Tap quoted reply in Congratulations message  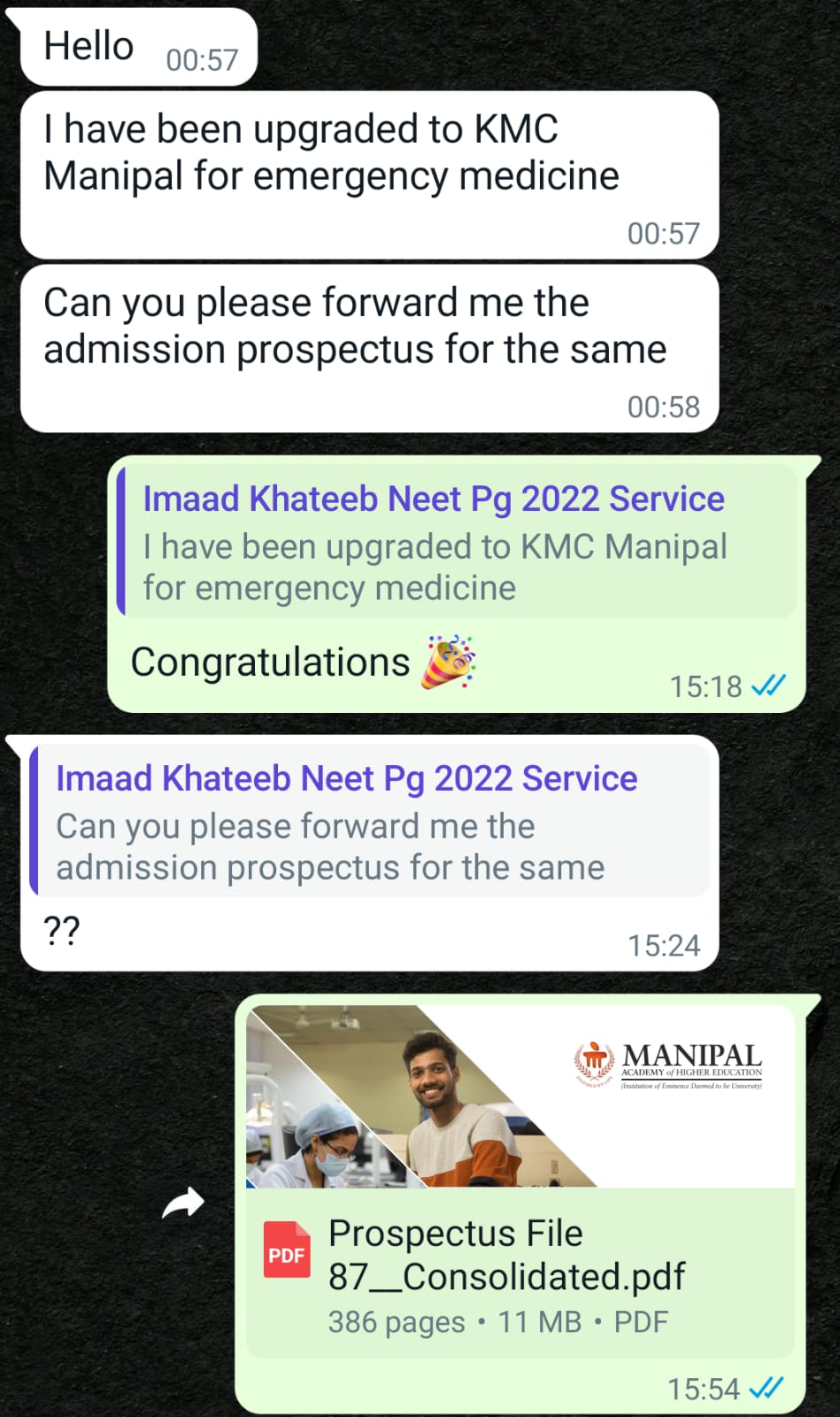coord(457,540)
